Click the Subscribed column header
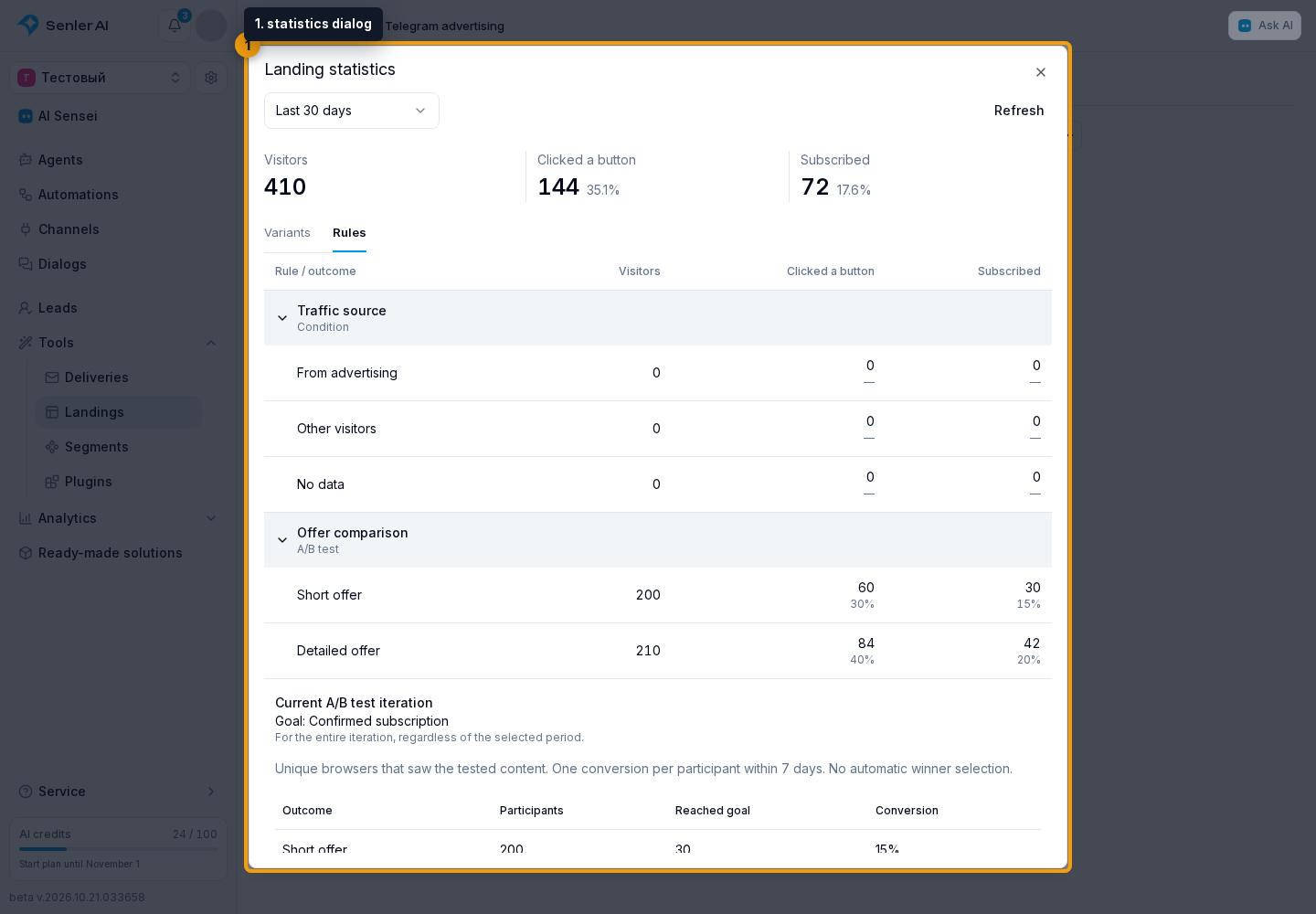Viewport: 1316px width, 914px height. coord(1009,271)
